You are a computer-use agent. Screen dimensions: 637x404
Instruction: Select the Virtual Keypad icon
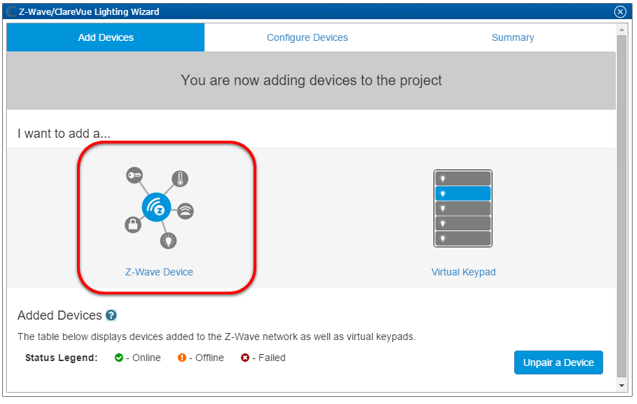click(x=463, y=208)
